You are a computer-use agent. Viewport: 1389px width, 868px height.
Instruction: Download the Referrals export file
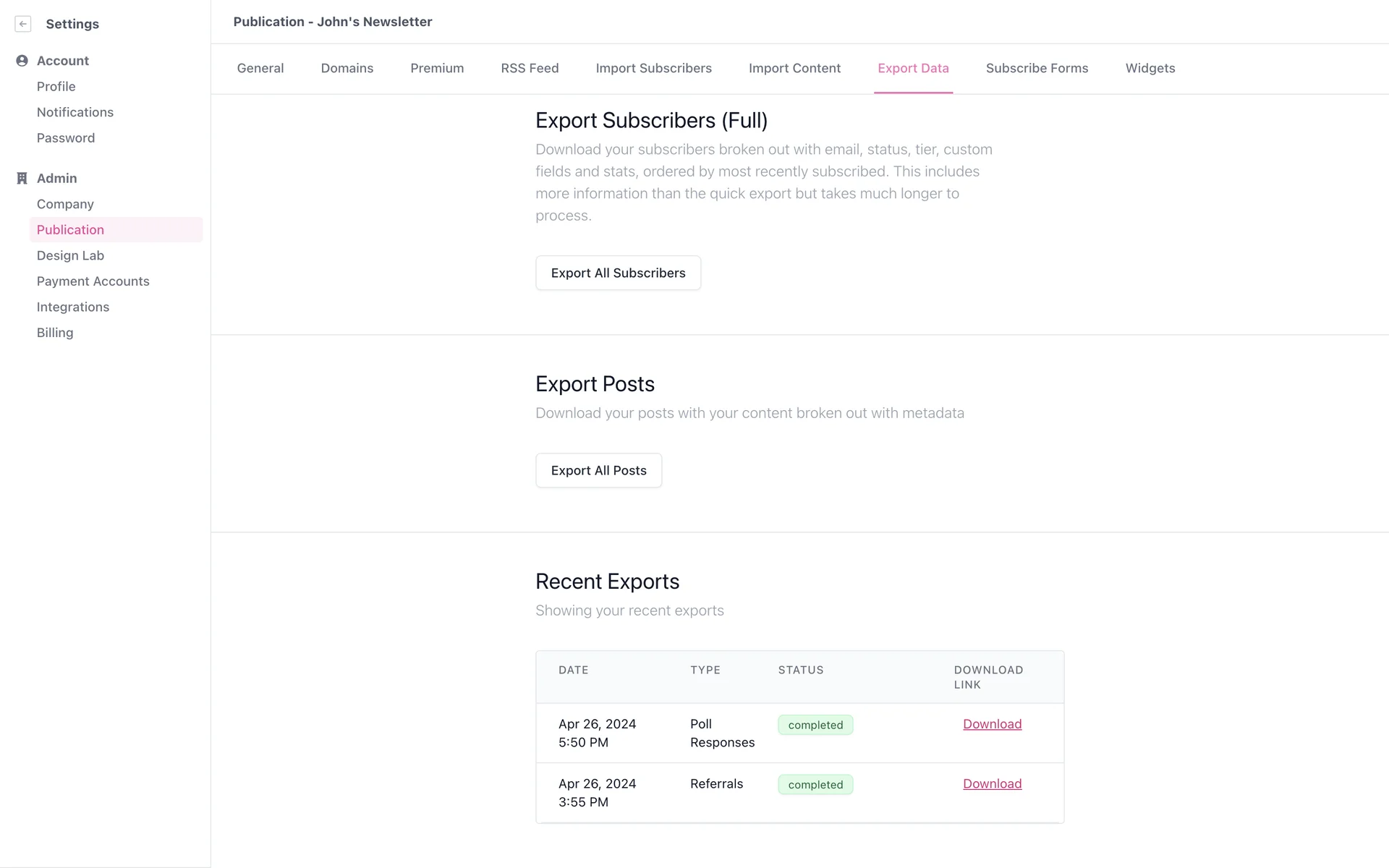[992, 783]
